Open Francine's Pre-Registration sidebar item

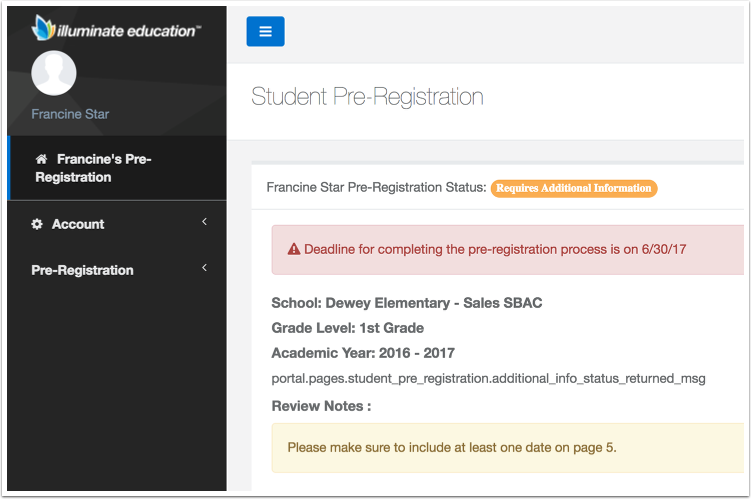pos(117,168)
